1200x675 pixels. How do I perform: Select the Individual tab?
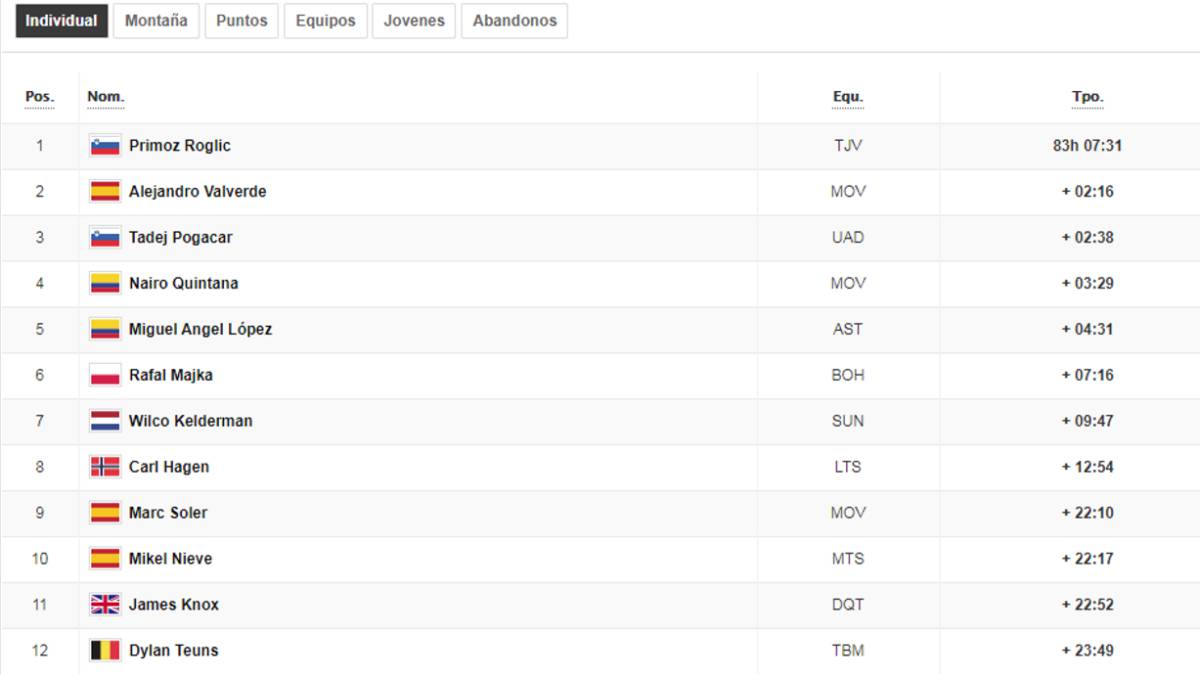[61, 21]
